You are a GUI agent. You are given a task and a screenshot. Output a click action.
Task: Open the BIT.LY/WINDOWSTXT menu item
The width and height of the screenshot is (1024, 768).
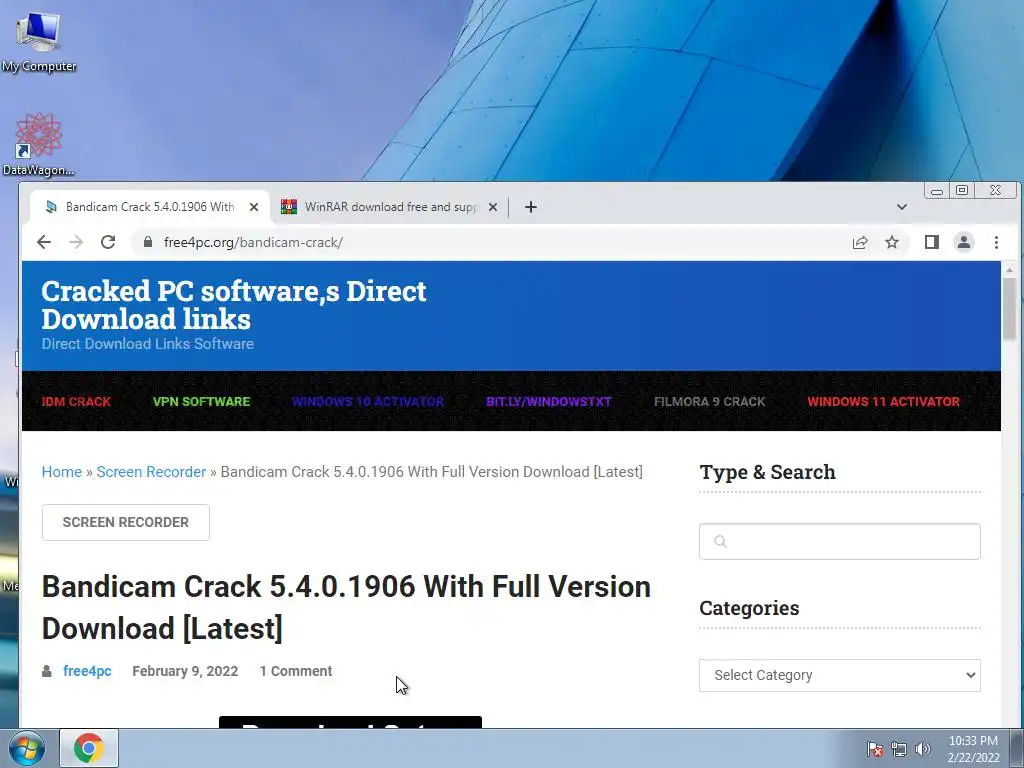(549, 402)
